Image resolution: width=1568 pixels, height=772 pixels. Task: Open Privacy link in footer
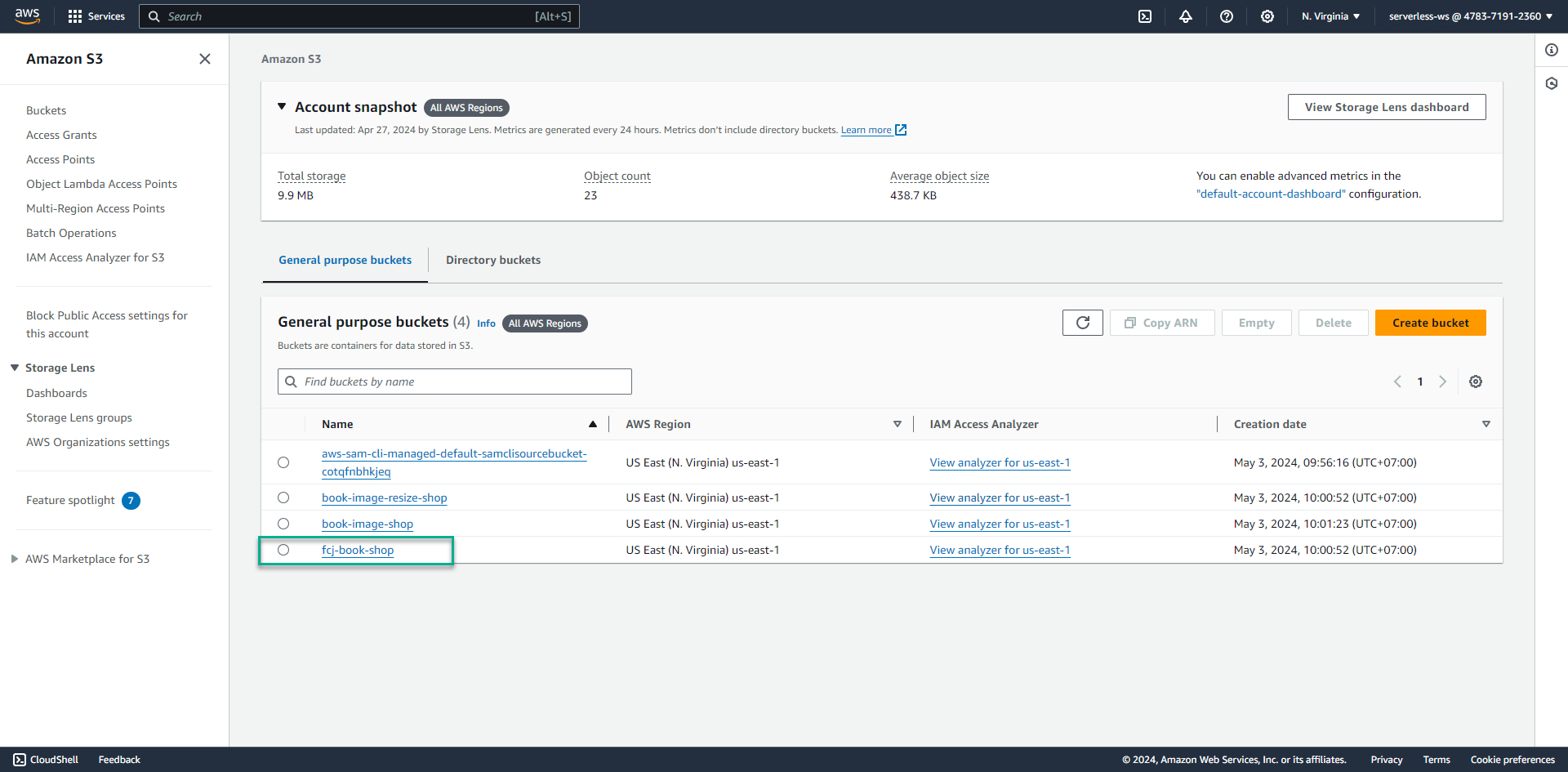pyautogui.click(x=1387, y=760)
